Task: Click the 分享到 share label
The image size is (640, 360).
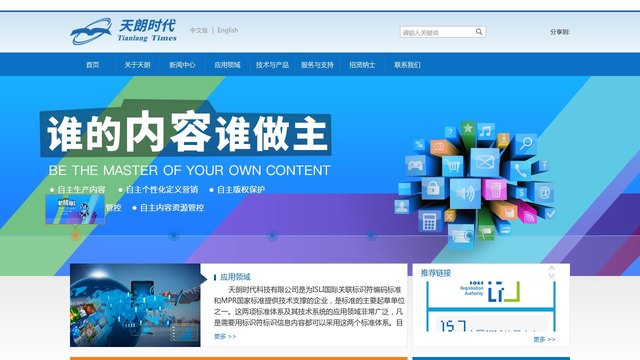Action: click(x=559, y=32)
